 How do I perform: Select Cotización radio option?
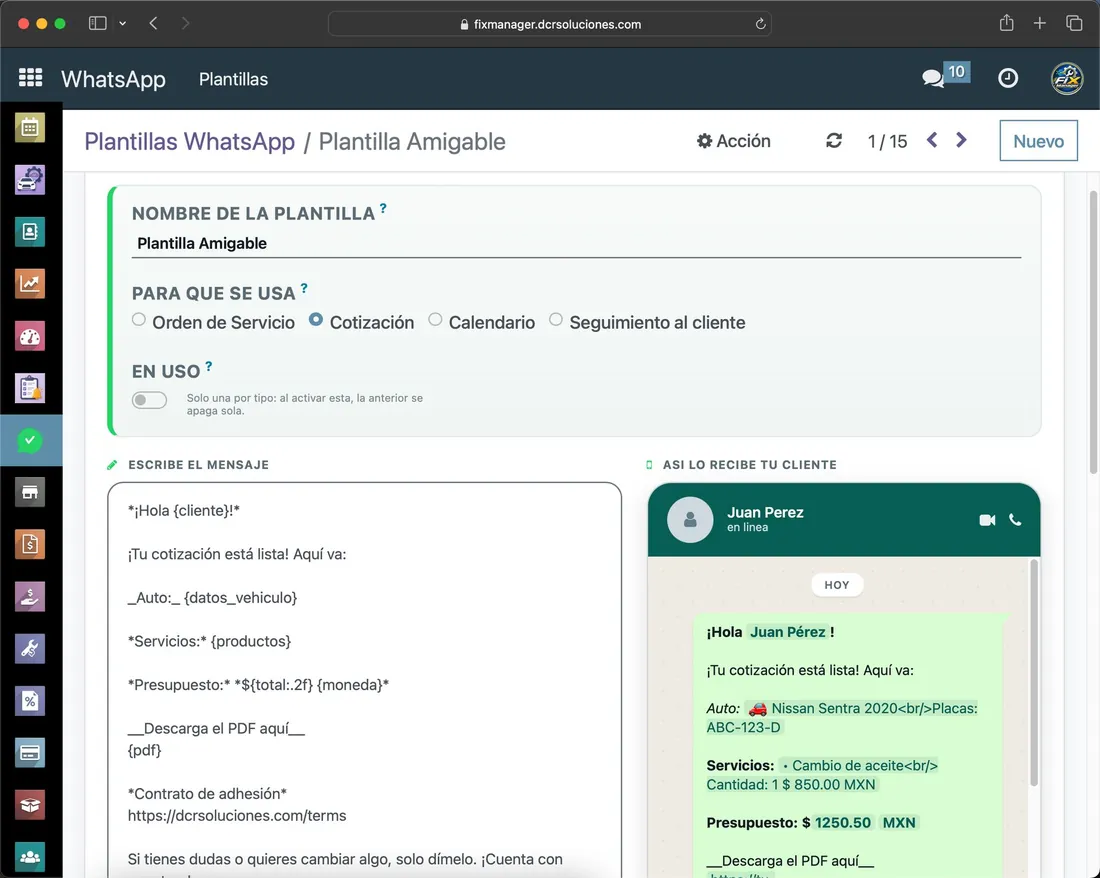[316, 320]
